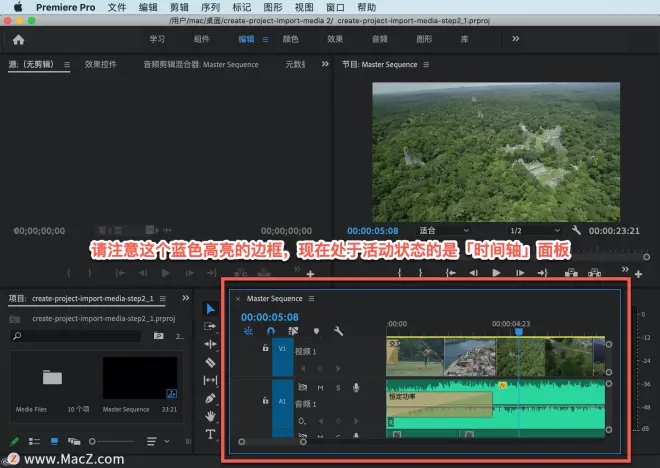Switch Project panel to list view
Screen dimensions: 660x468
(34, 441)
